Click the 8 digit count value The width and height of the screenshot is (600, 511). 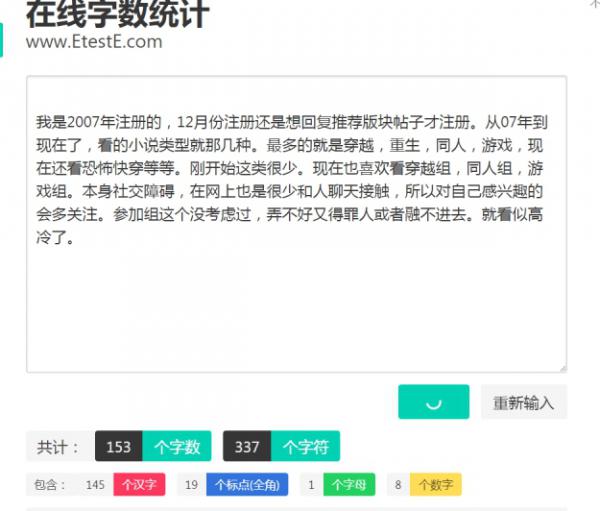[x=398, y=485]
